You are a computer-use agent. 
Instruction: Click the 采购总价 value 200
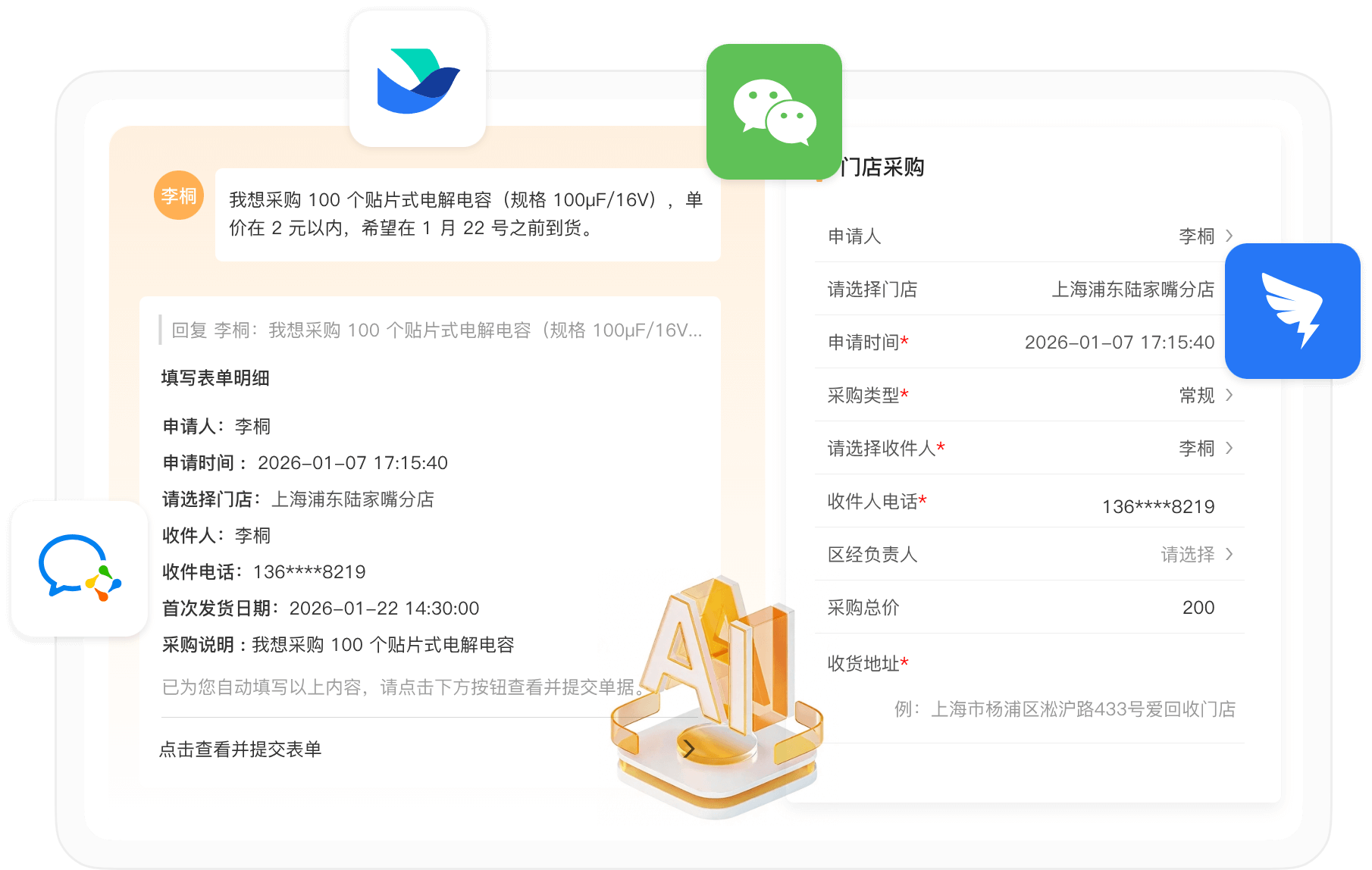(1198, 607)
